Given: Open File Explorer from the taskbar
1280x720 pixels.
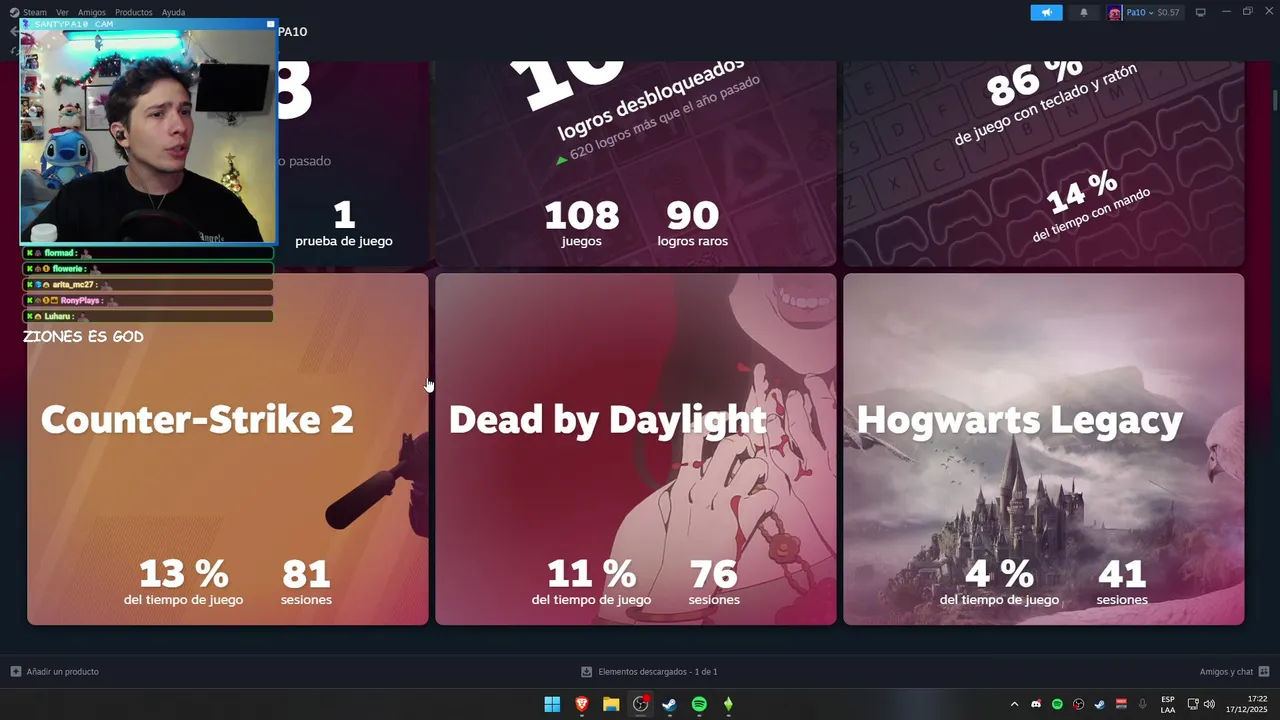Looking at the screenshot, I should [611, 704].
